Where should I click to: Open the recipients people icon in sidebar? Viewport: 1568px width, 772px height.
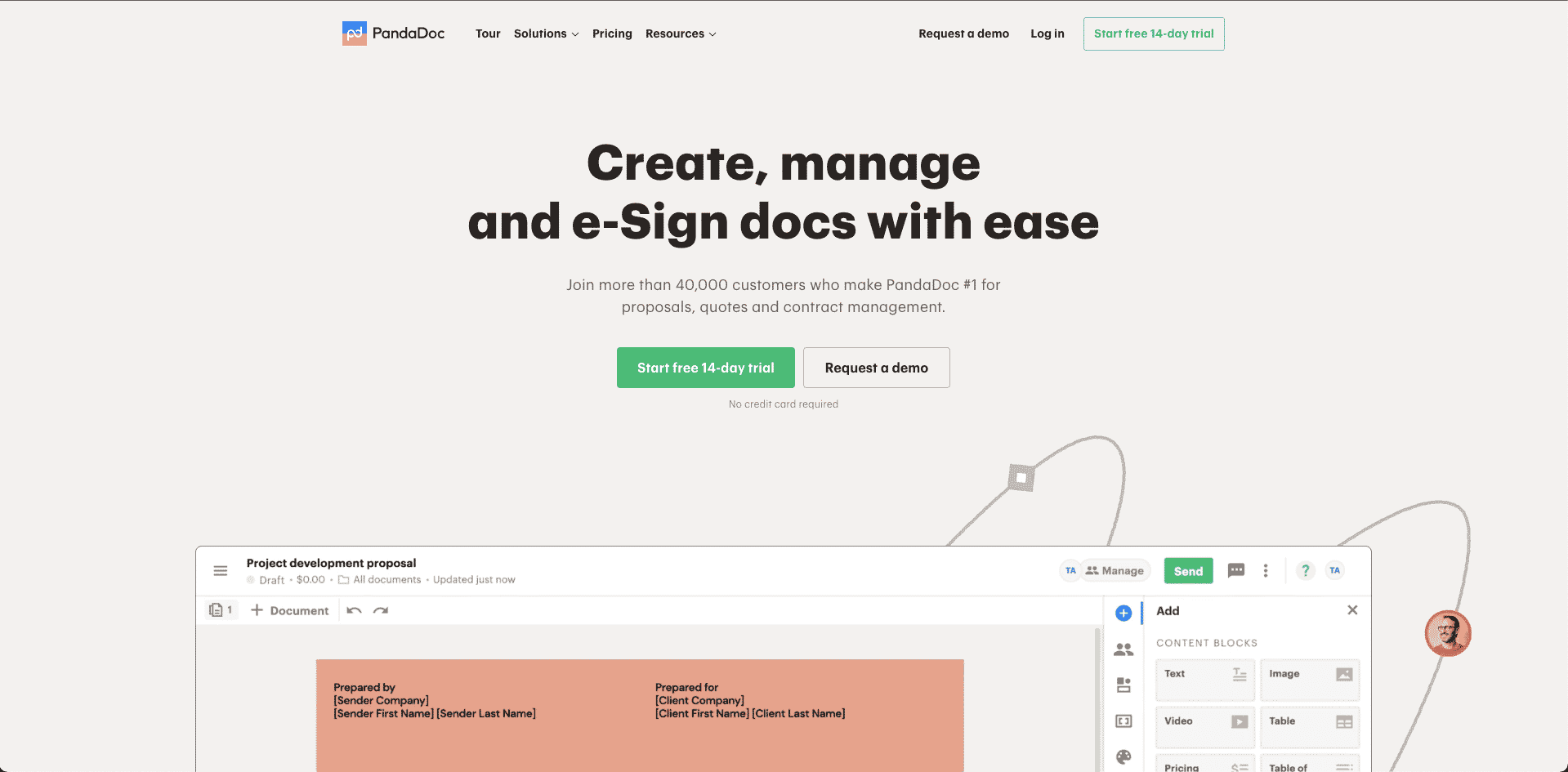[x=1124, y=649]
